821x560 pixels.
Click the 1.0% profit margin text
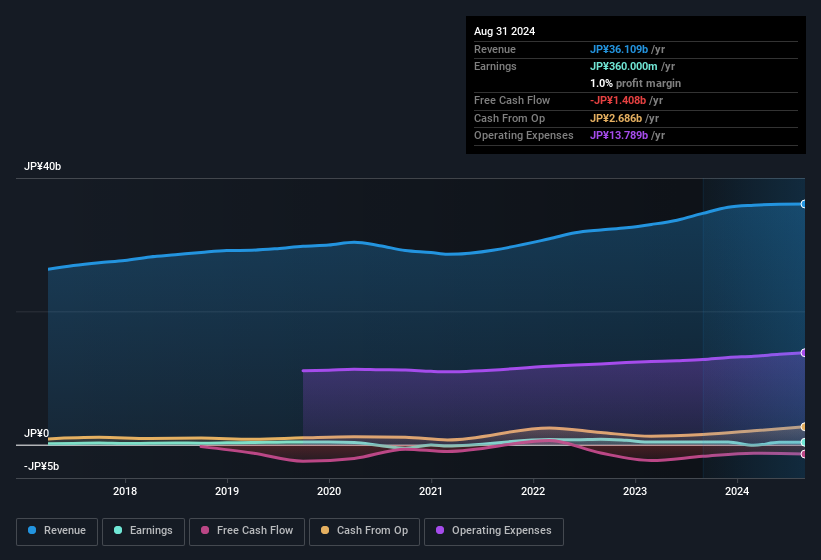point(636,83)
